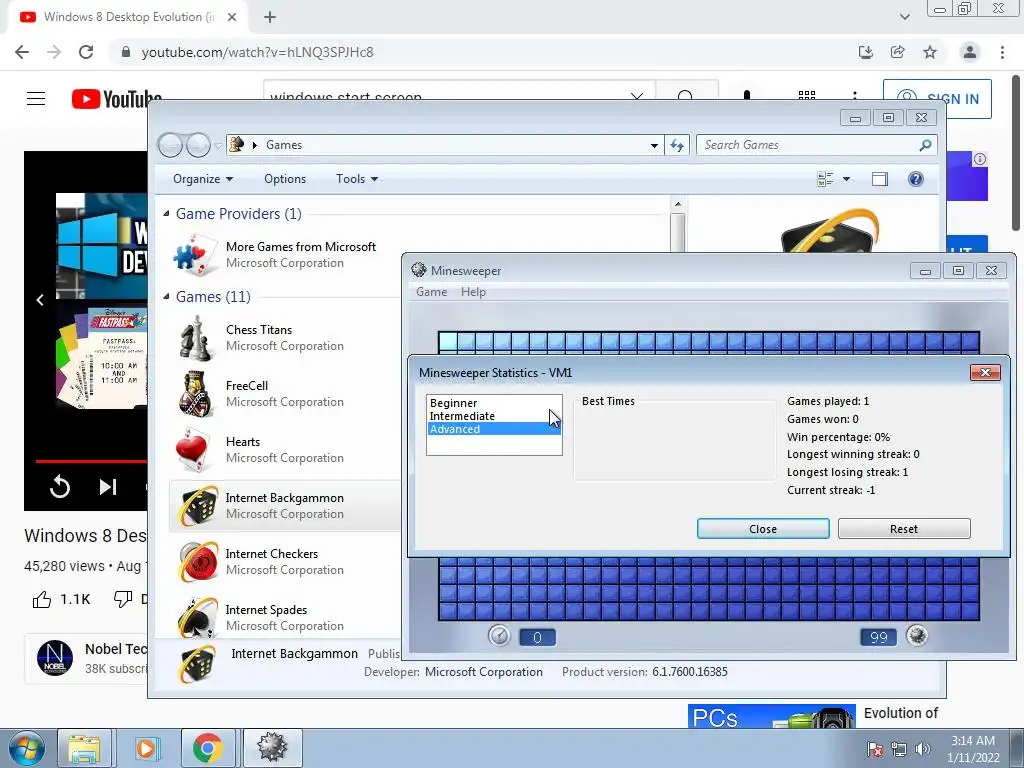This screenshot has width=1024, height=768.
Task: Close the Windows 8 Desktop Evolution tab
Action: [x=232, y=17]
